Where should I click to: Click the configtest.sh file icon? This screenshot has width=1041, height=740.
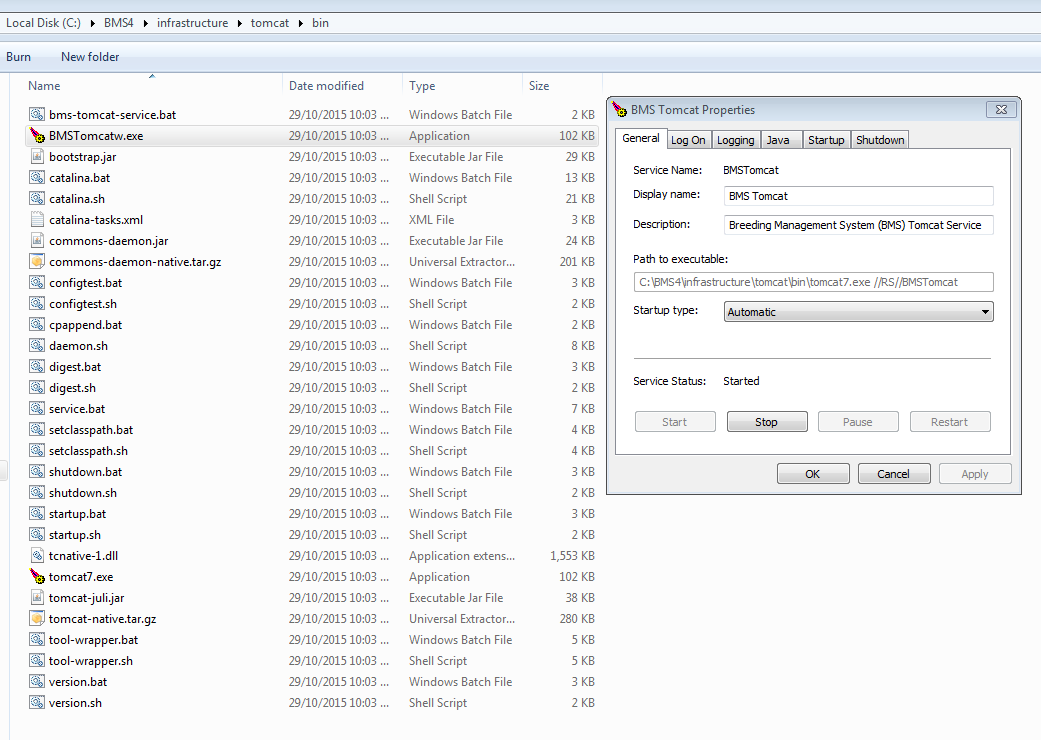click(37, 304)
